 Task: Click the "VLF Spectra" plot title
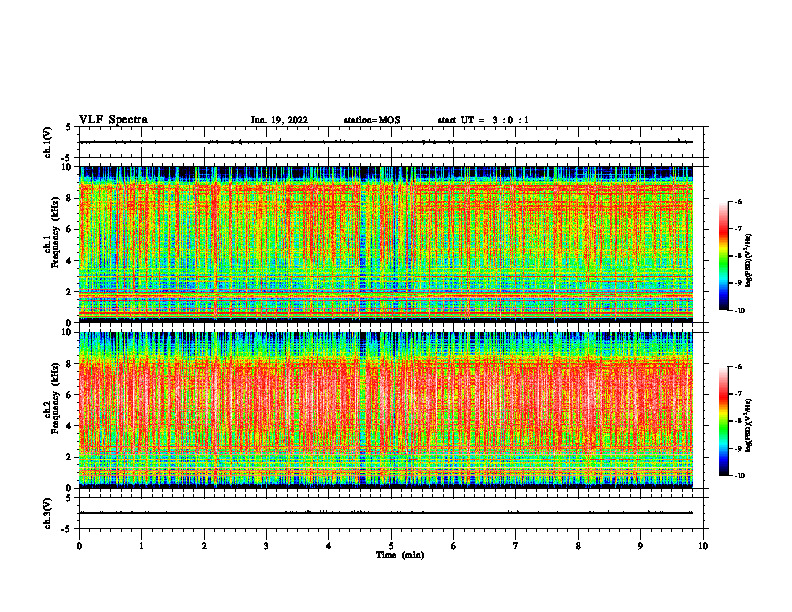[x=113, y=120]
